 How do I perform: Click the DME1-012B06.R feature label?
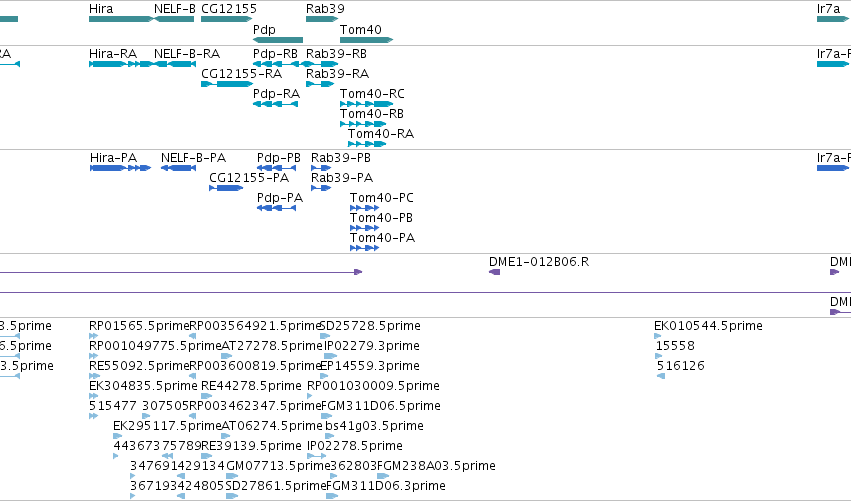[x=539, y=262]
